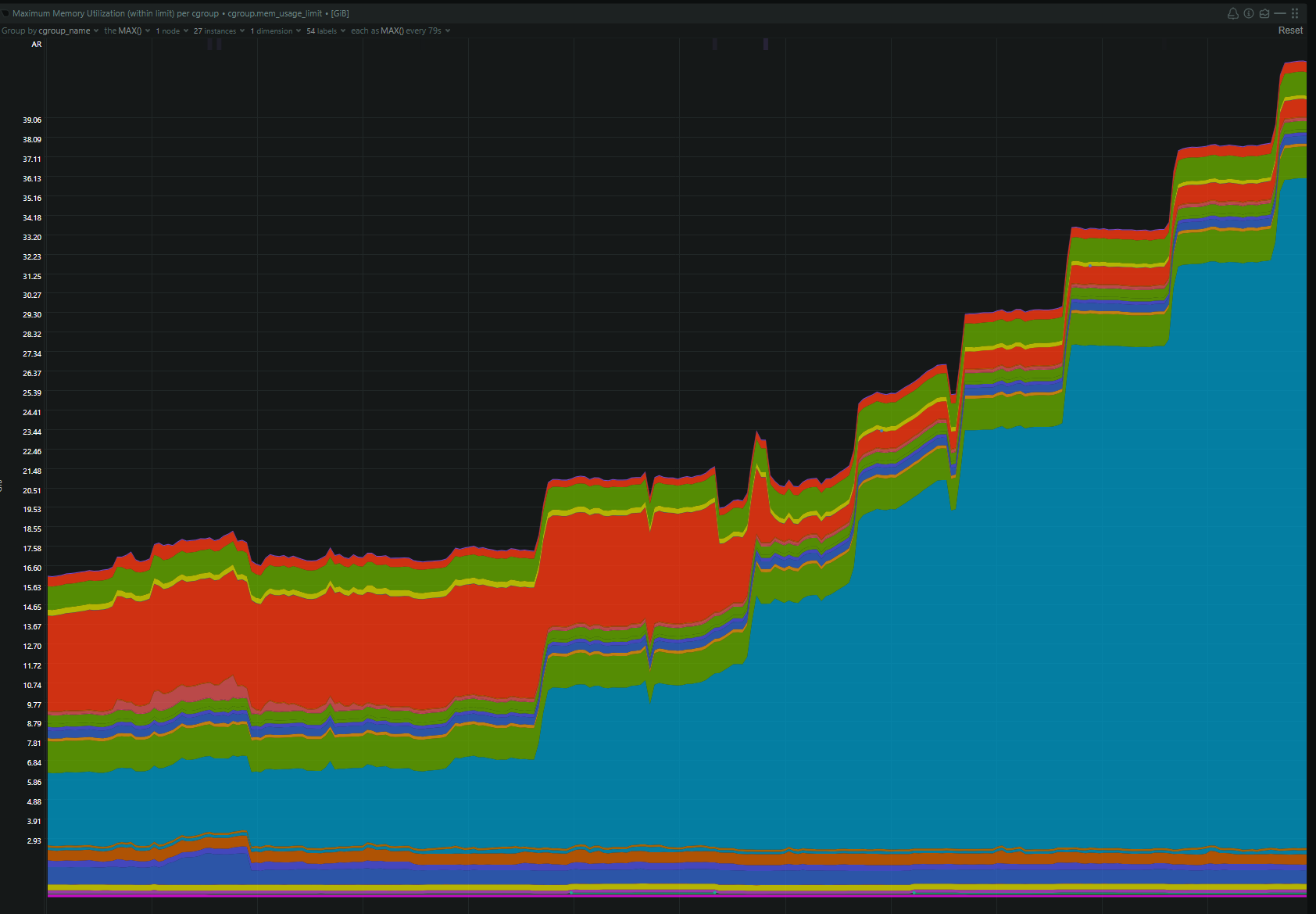This screenshot has width=1316, height=914.
Task: Expand the '27 instances' filter dropdown
Action: click(x=219, y=31)
